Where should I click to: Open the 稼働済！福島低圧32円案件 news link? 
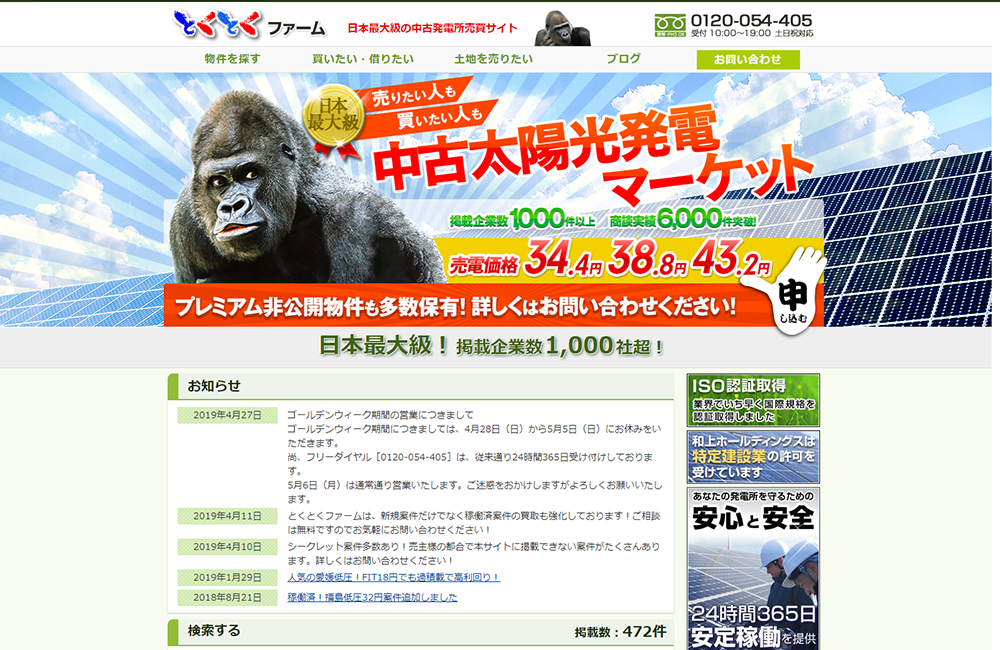pyautogui.click(x=372, y=598)
